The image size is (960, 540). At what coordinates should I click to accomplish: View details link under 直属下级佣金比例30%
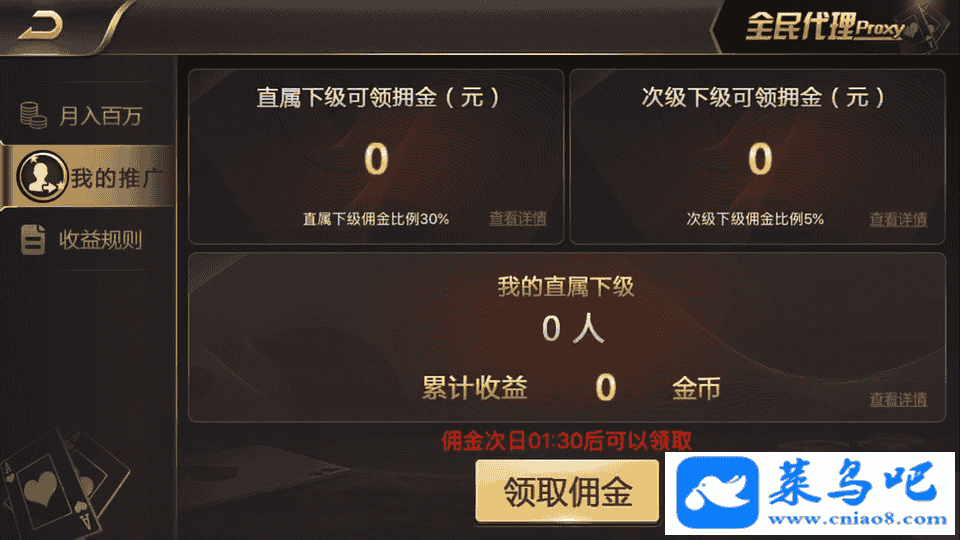518,219
